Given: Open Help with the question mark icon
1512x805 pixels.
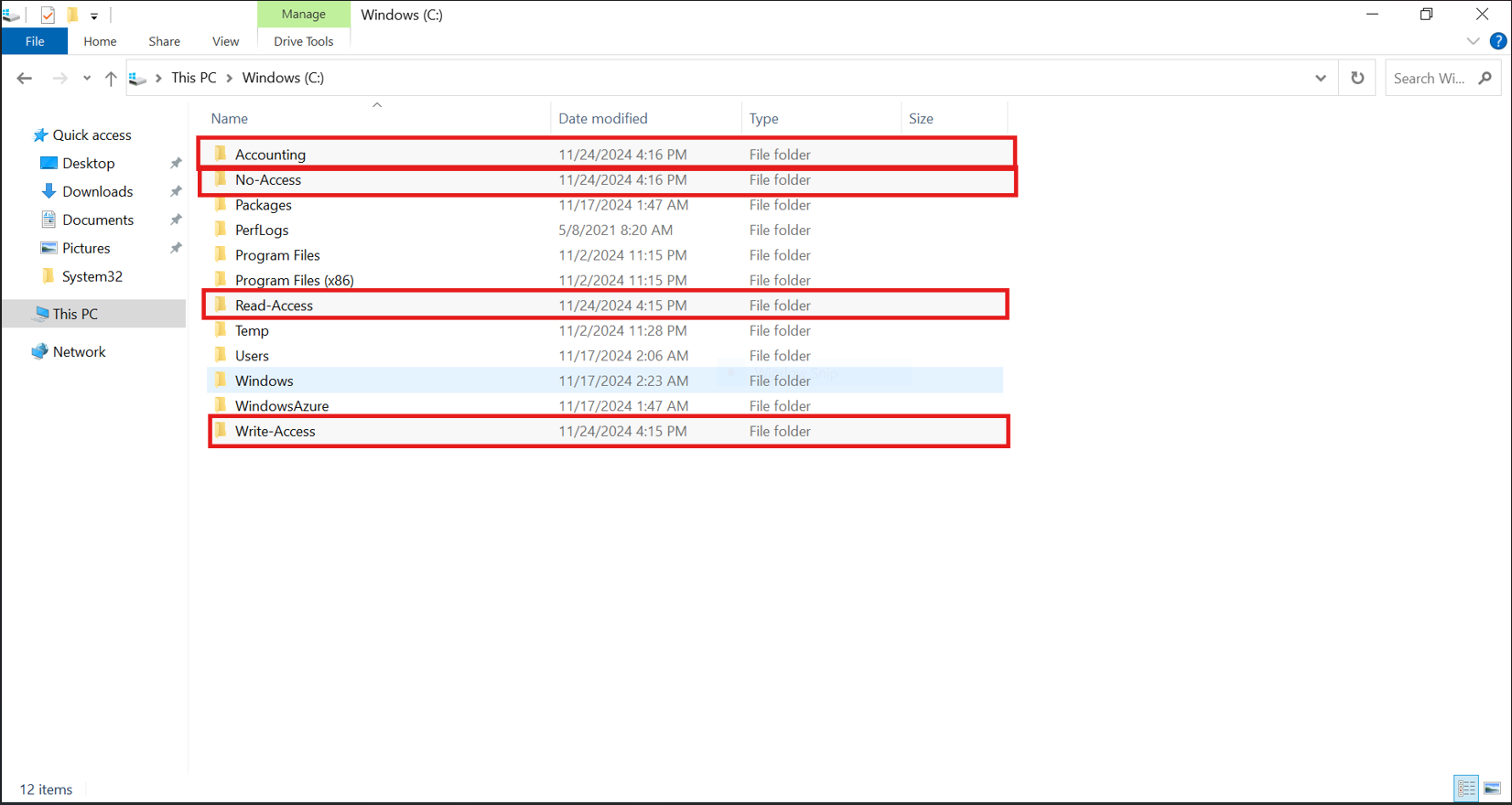Looking at the screenshot, I should (x=1498, y=41).
